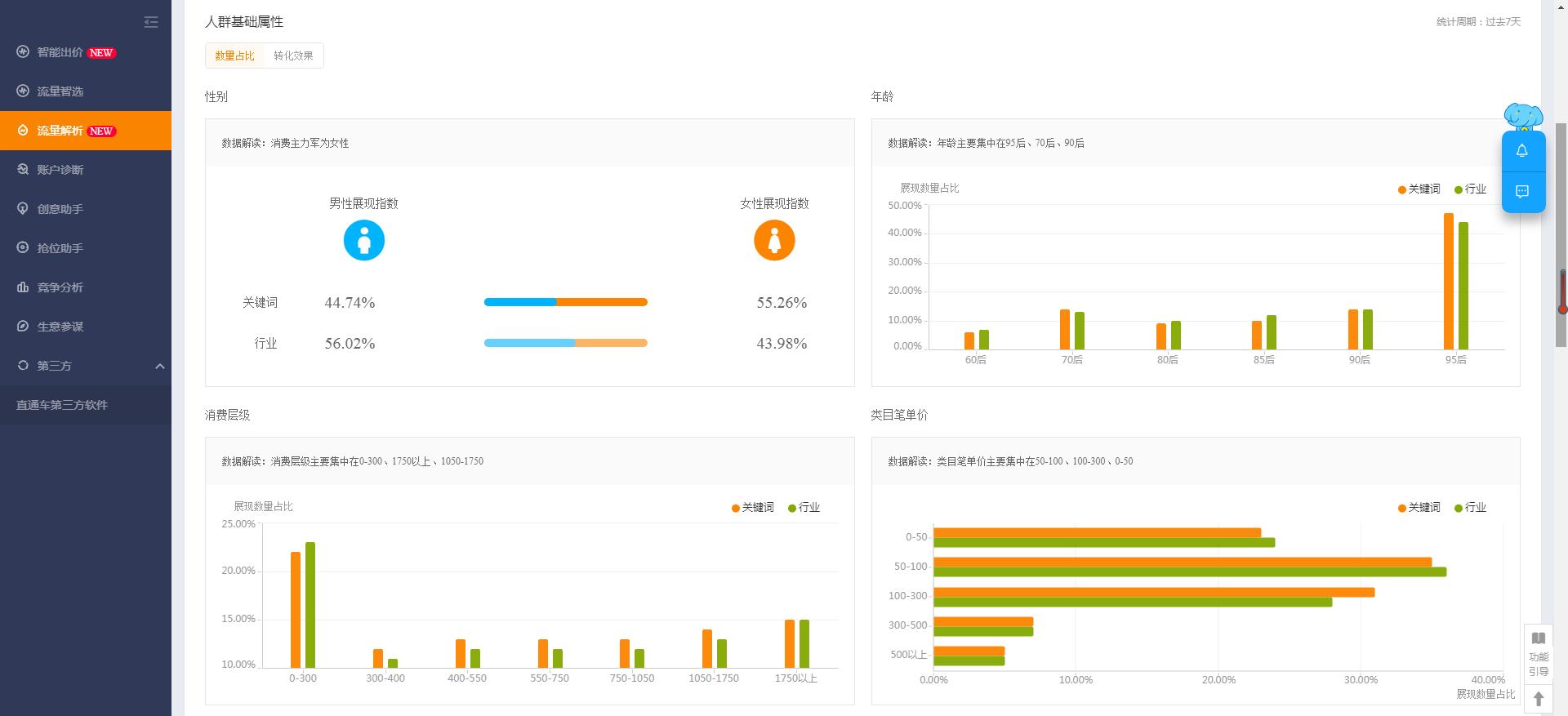Toggle 行业 legend in 类目笔单价 chart
1568x716 pixels.
pos(1470,507)
